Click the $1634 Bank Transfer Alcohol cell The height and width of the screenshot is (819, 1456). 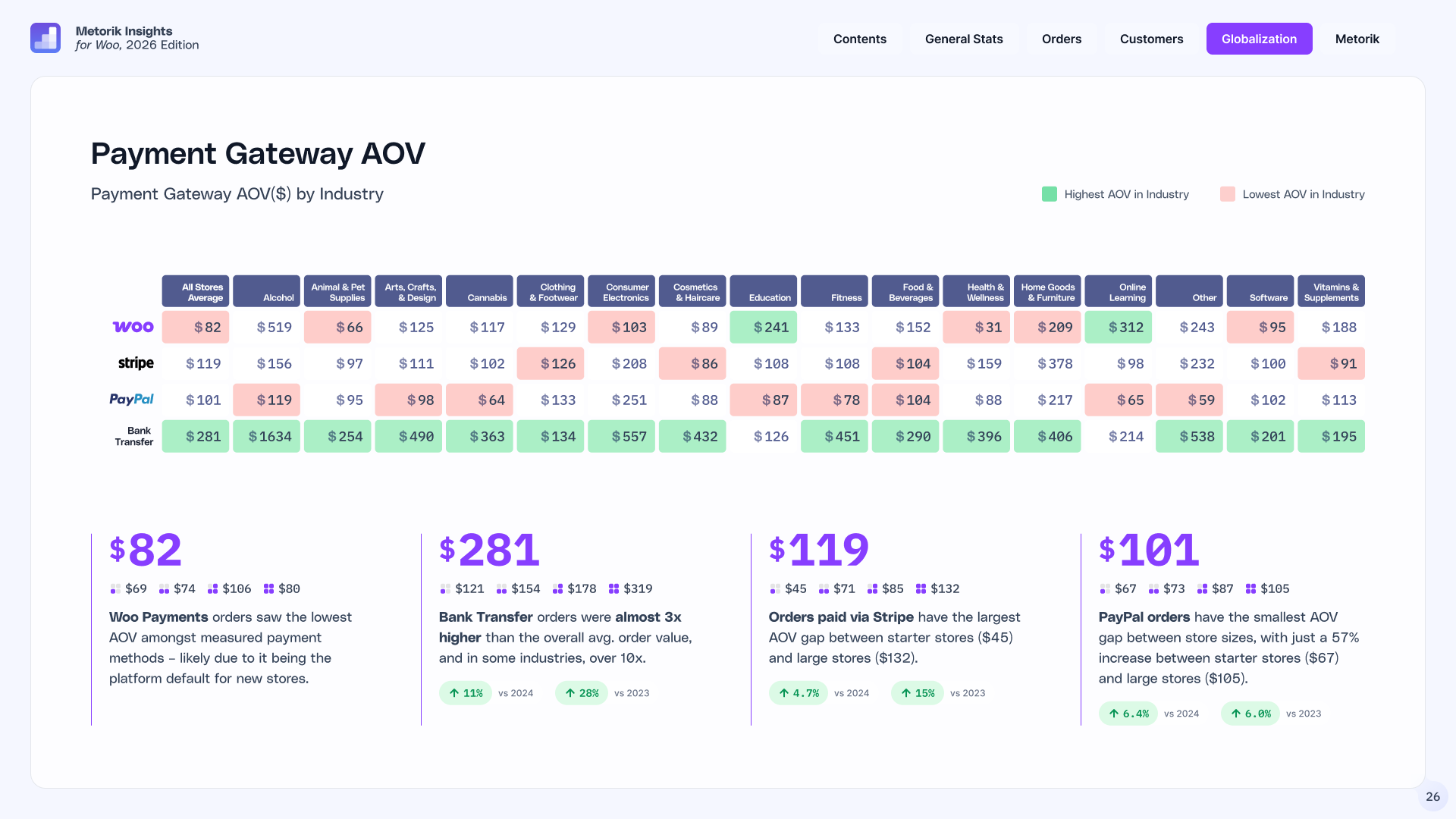[266, 436]
